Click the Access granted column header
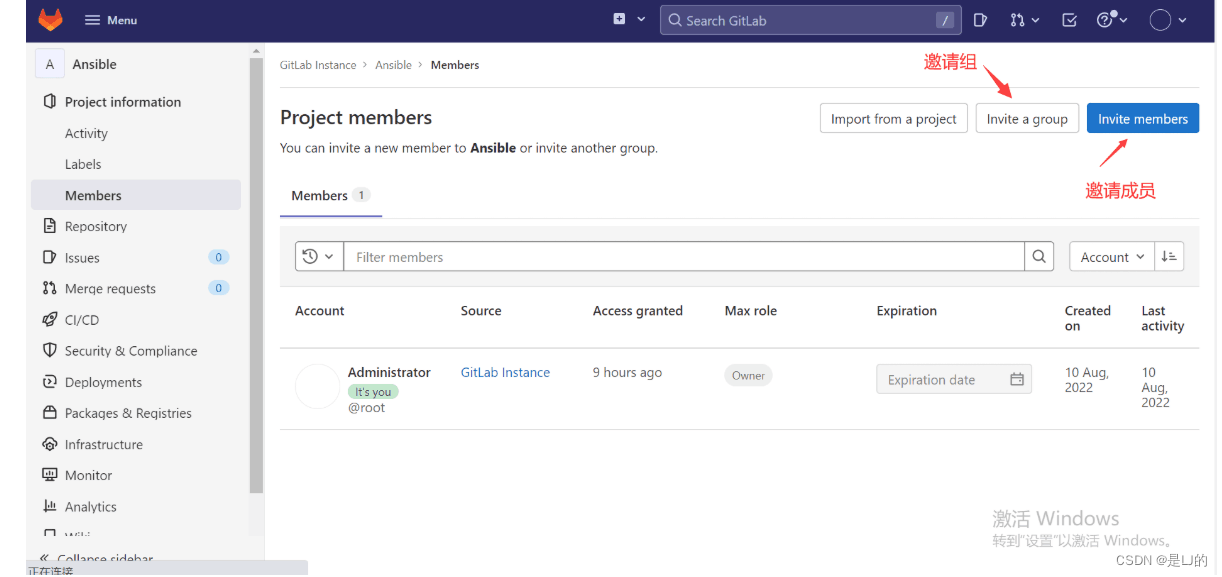The image size is (1222, 577). (x=638, y=311)
